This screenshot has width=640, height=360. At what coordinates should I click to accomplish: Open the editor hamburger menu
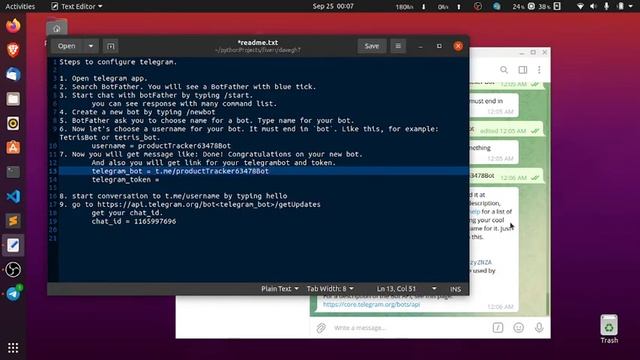(x=398, y=46)
